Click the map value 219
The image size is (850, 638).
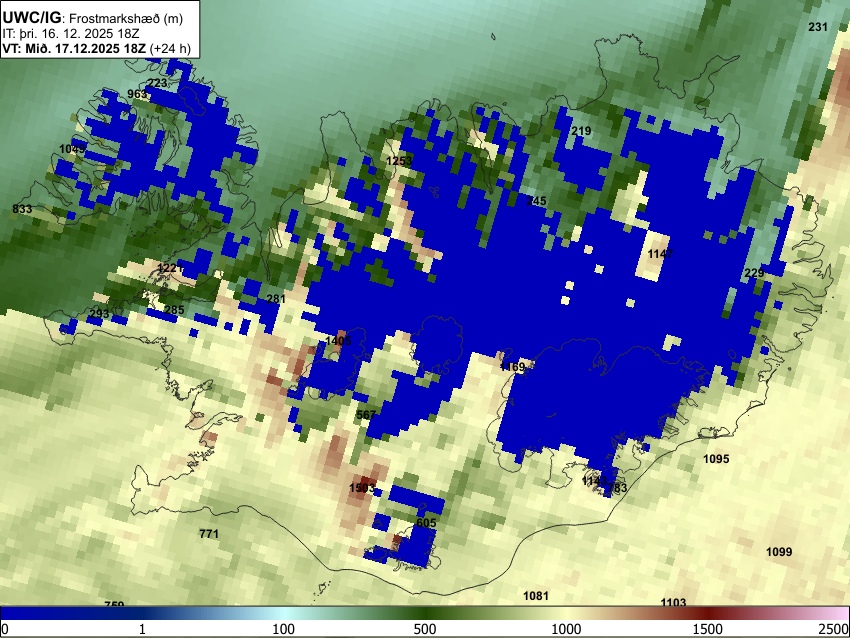581,131
